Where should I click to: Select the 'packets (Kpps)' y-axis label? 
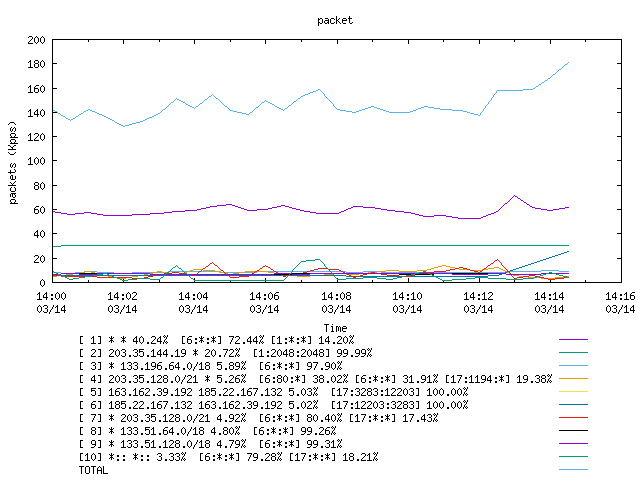coord(13,162)
